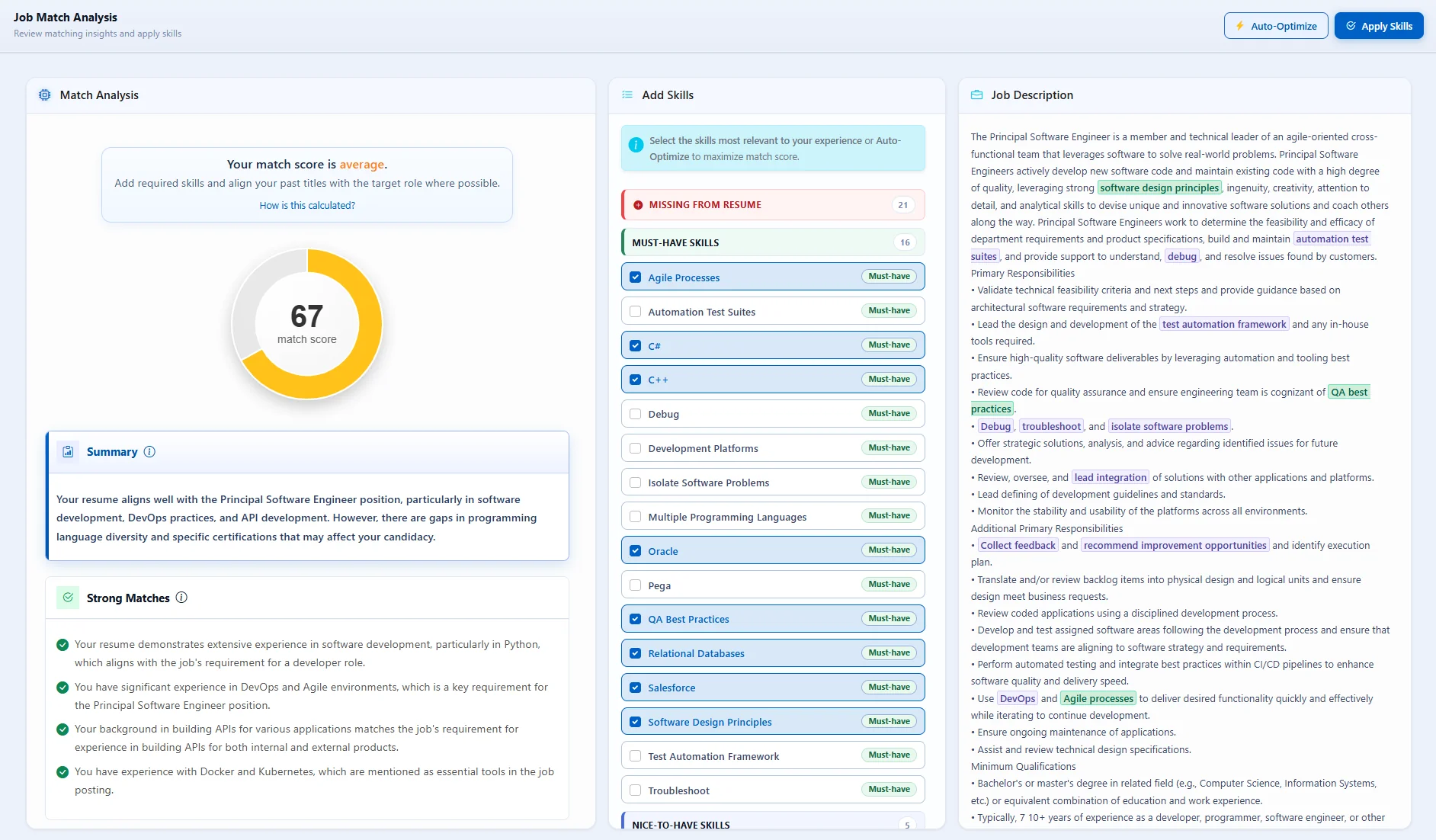Click the Add Skills list icon

[x=627, y=95]
